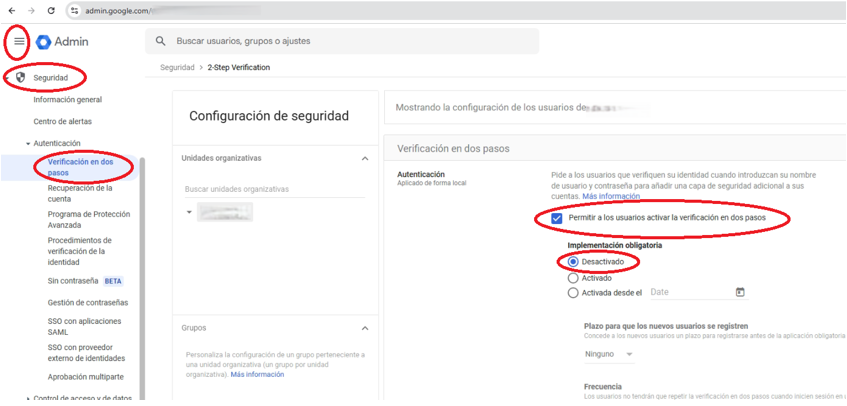Focus the Buscar usuarios, grupos o ajustes field
Image resolution: width=847 pixels, height=406 pixels.
click(x=342, y=41)
